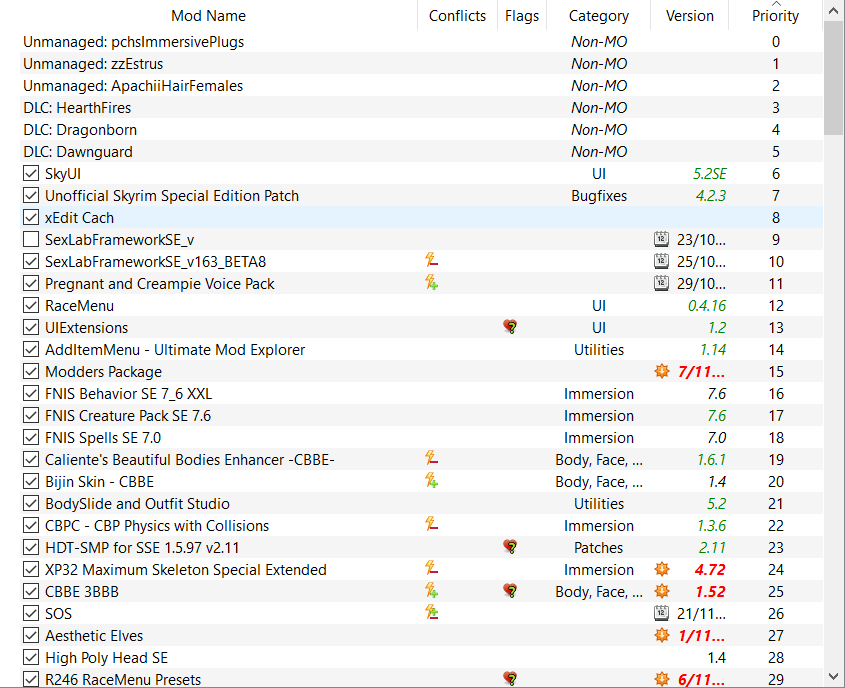Click the conflict icon for CBBE 3BBB

[431, 590]
